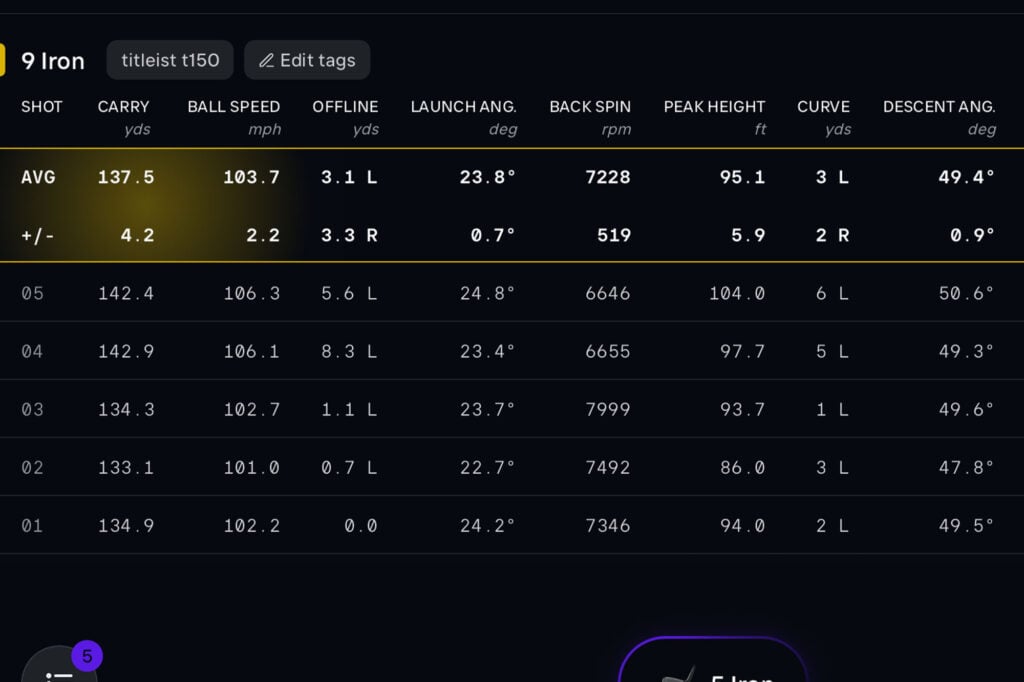Click the PEAK HEIGHT column header
The height and width of the screenshot is (682, 1024).
pyautogui.click(x=714, y=107)
